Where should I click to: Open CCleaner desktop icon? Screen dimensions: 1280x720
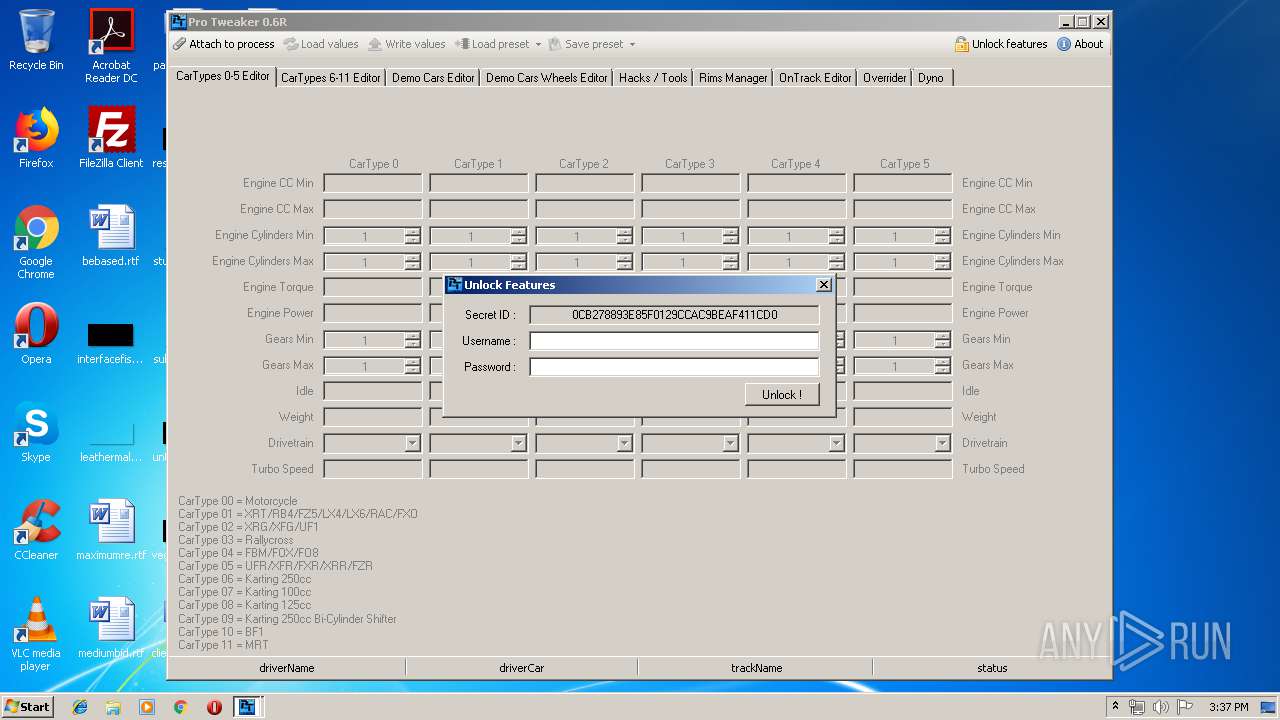[36, 530]
